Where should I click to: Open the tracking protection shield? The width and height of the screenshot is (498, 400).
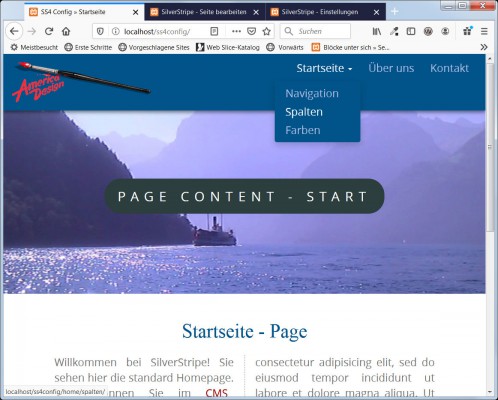pyautogui.click(x=100, y=31)
